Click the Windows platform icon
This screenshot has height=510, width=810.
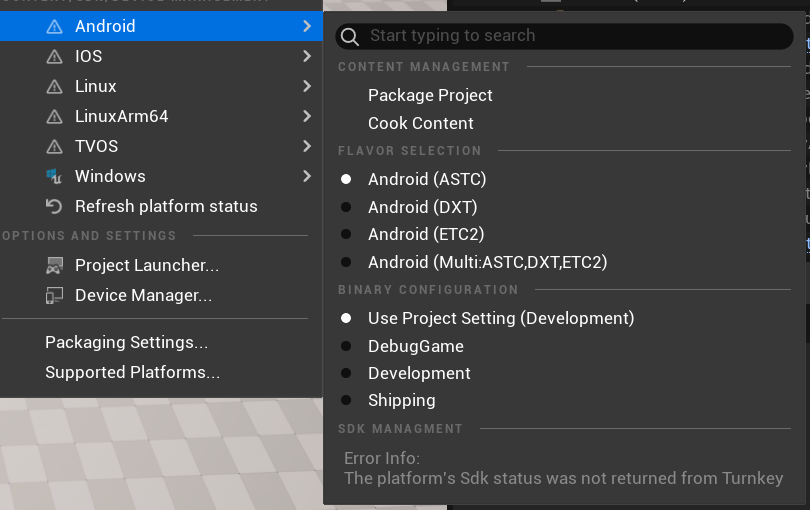pyautogui.click(x=54, y=176)
